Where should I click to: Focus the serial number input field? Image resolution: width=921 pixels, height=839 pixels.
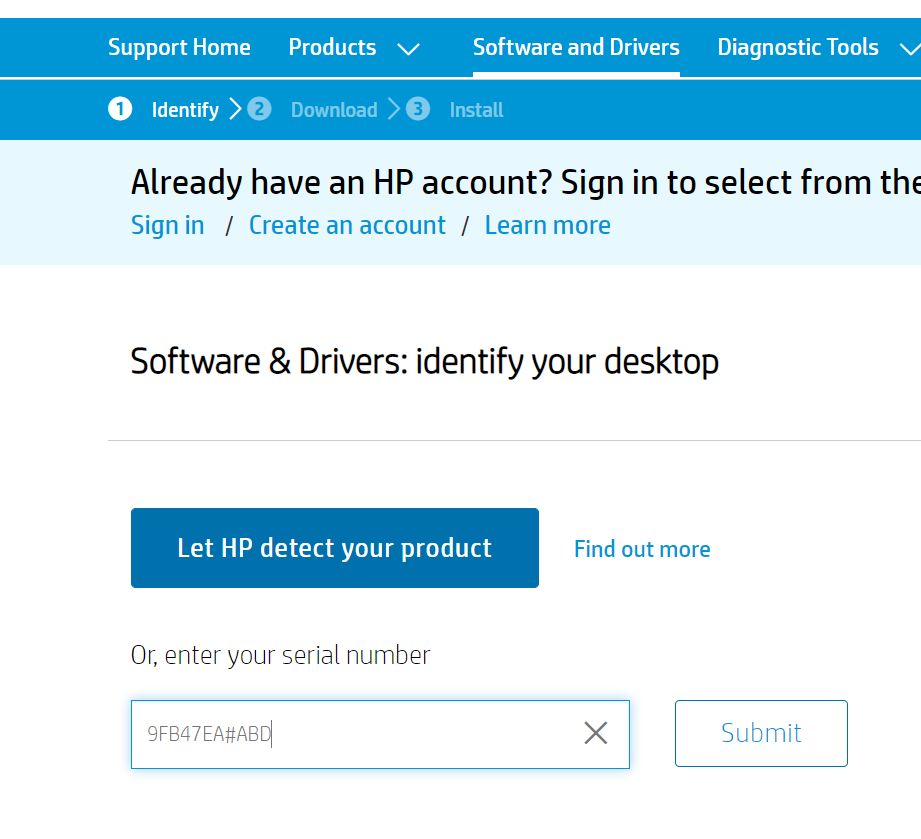(380, 734)
